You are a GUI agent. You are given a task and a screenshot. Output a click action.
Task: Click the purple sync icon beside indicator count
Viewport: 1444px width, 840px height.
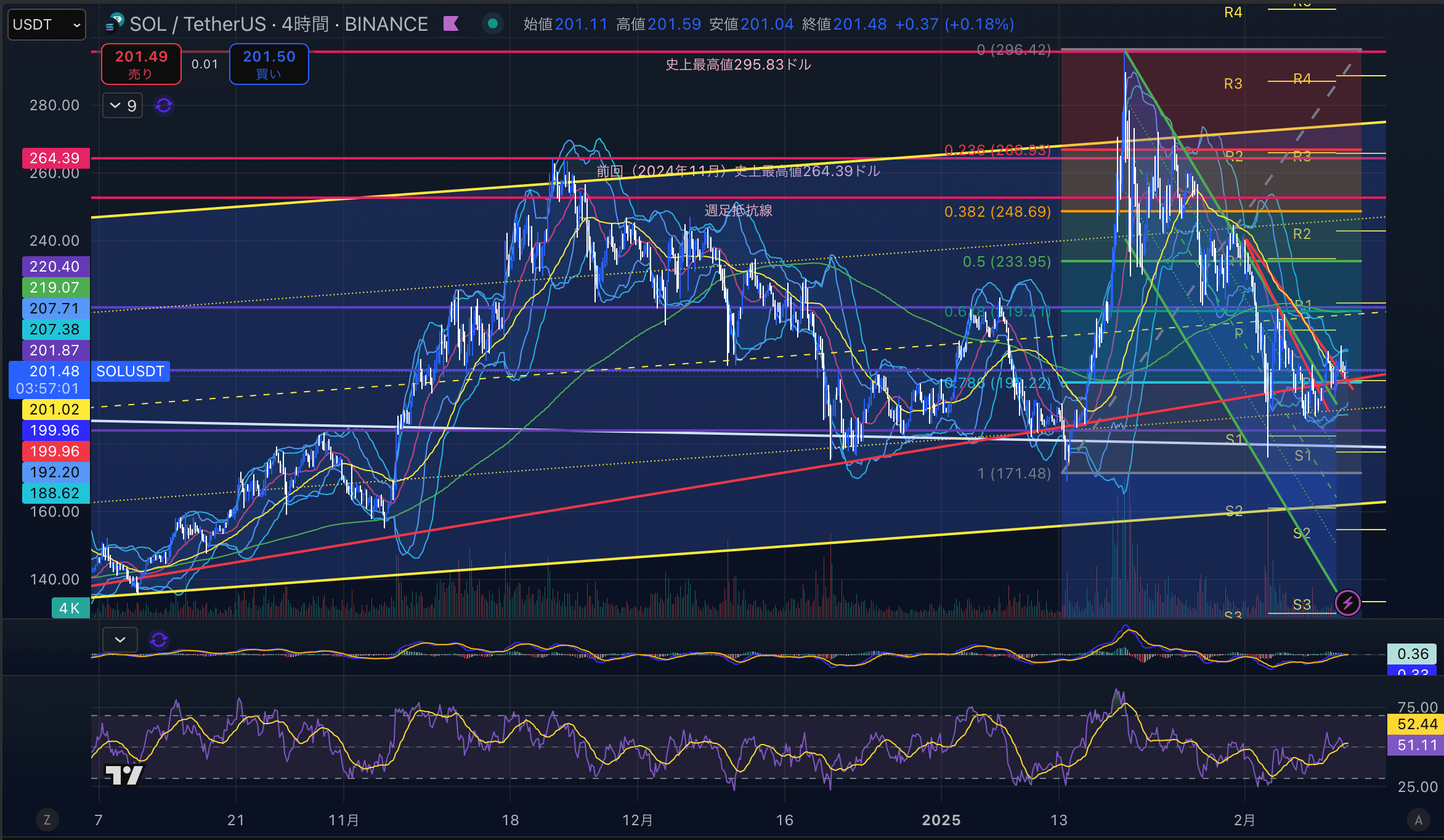(164, 106)
